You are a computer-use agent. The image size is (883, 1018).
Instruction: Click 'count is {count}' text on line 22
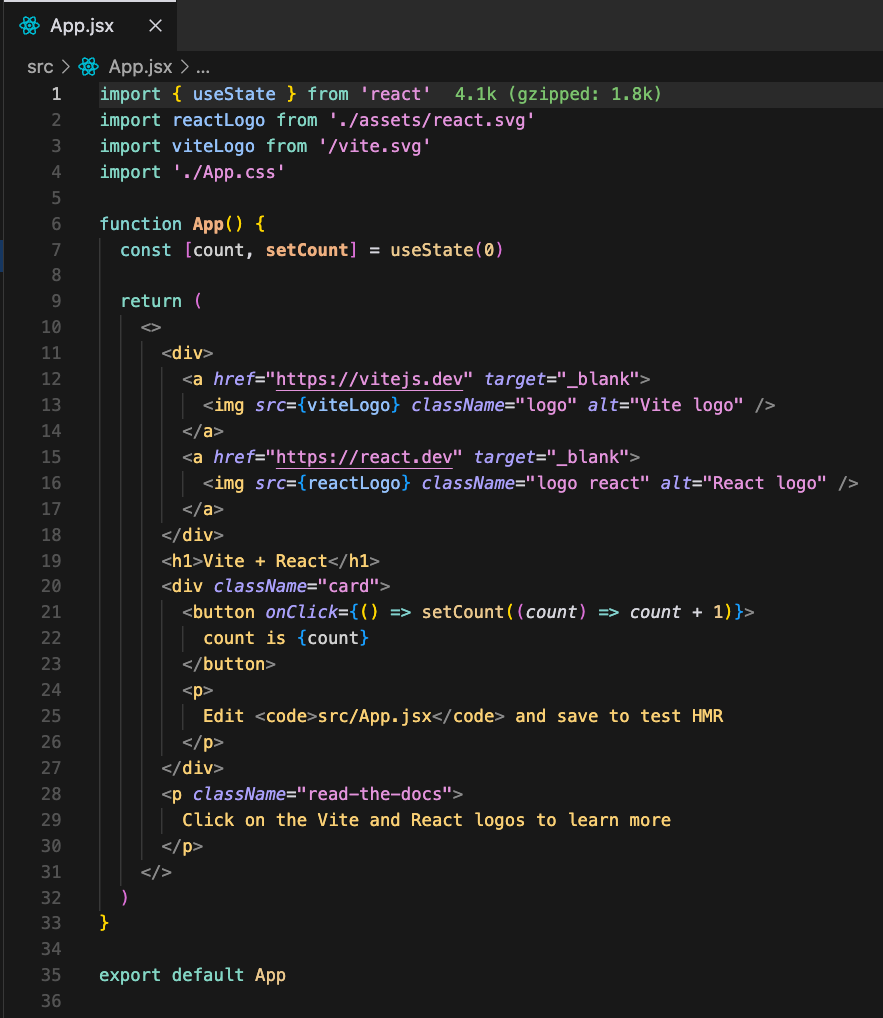pos(286,638)
